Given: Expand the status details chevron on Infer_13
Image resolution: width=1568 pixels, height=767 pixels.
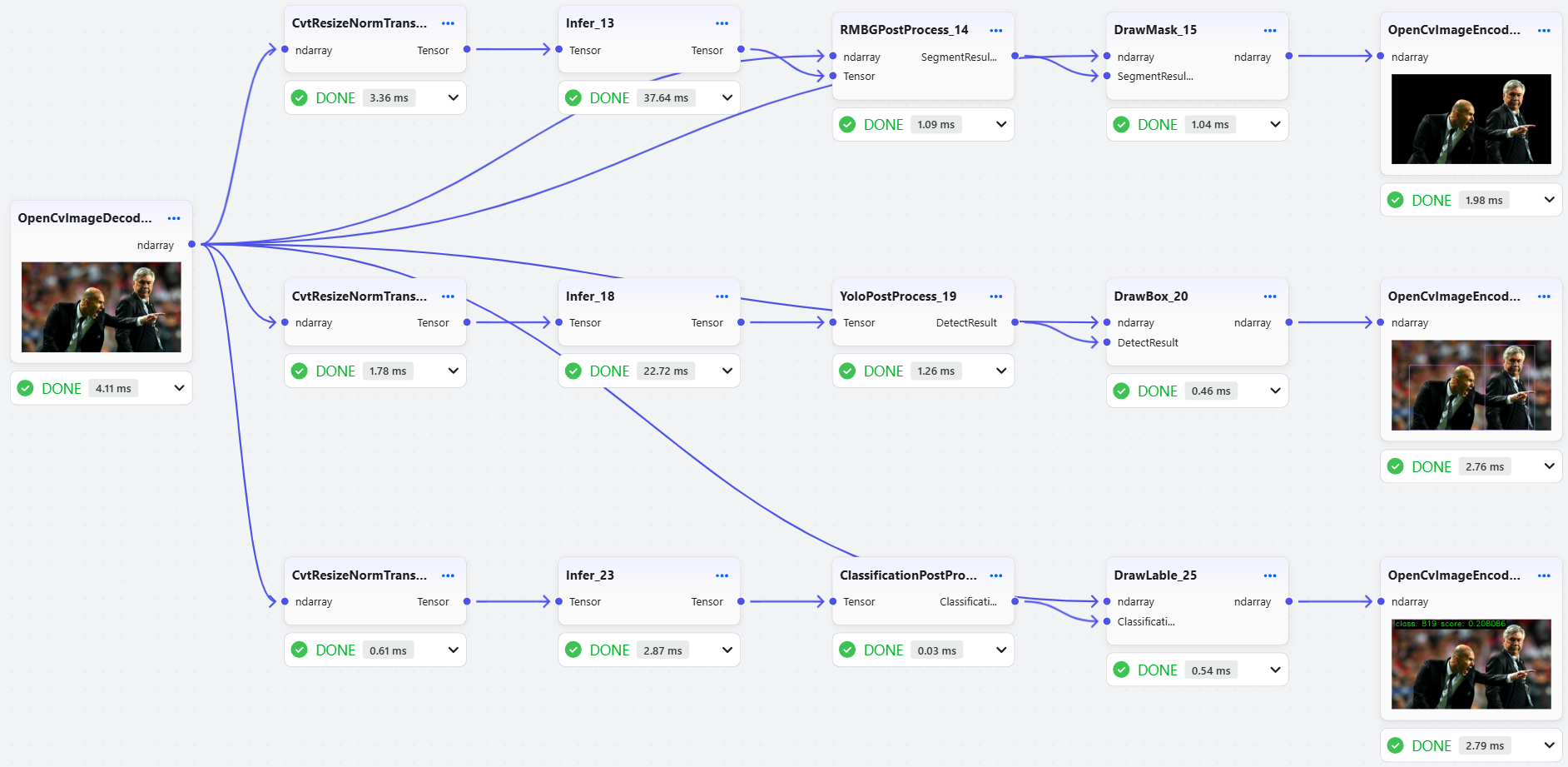Looking at the screenshot, I should tap(727, 97).
